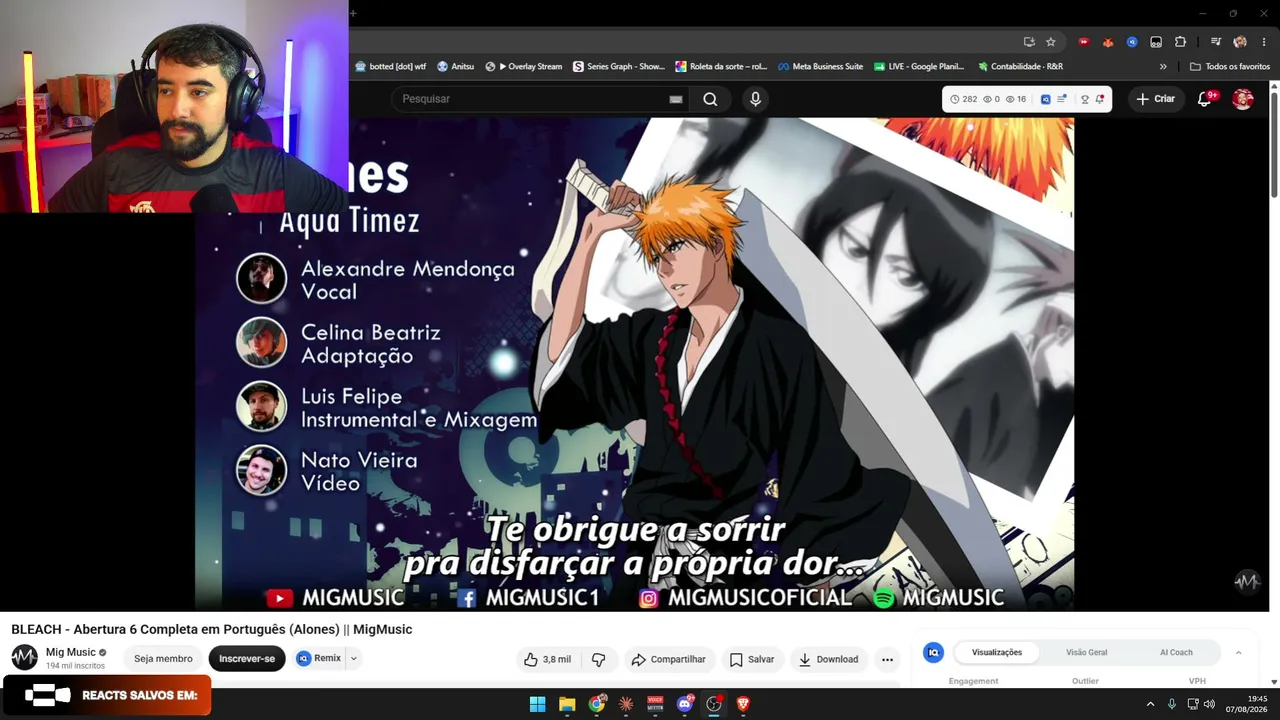The width and height of the screenshot is (1280, 720).
Task: Expand the Remix dropdown arrow
Action: [x=353, y=658]
